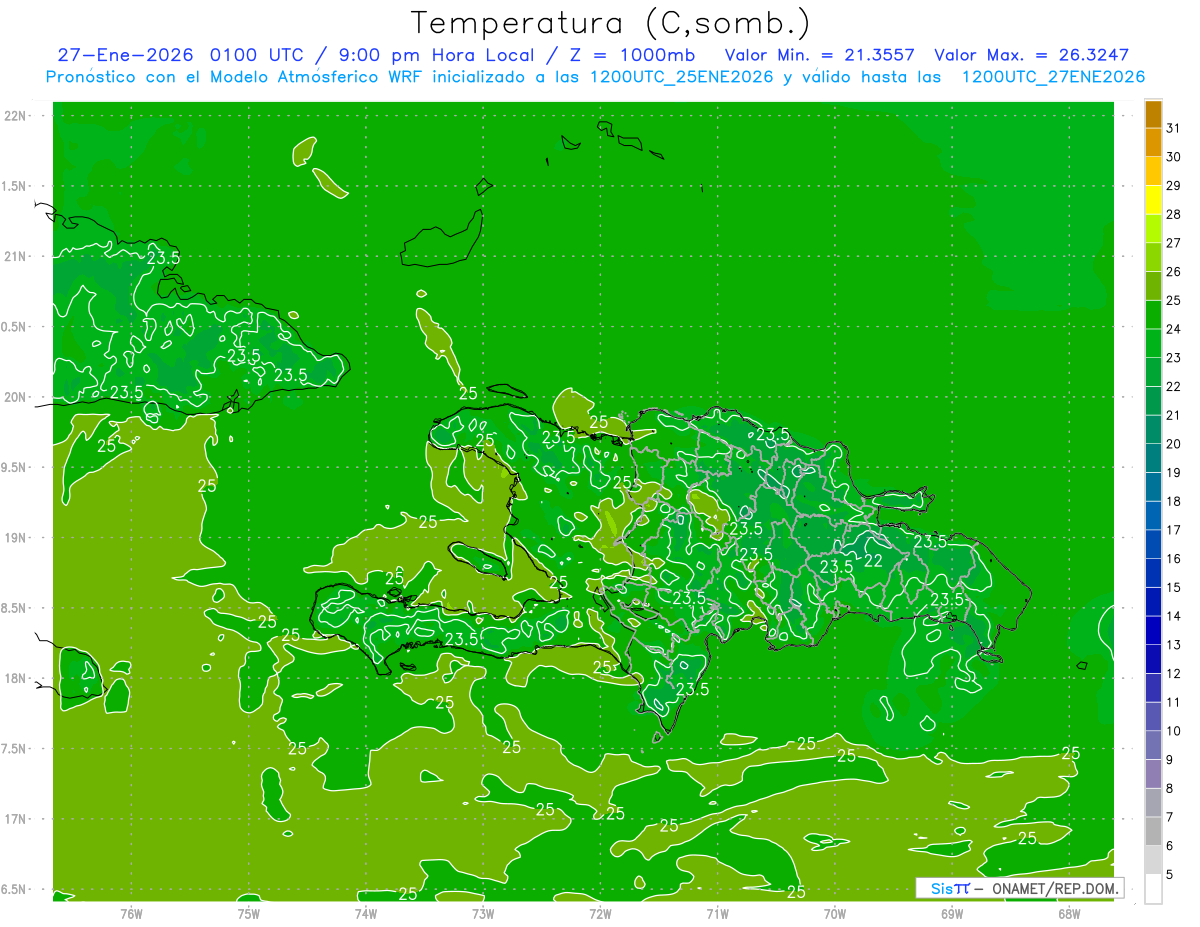Click the '20N' latitude label
Image resolution: width=1200 pixels, height=927 pixels.
coord(16,397)
